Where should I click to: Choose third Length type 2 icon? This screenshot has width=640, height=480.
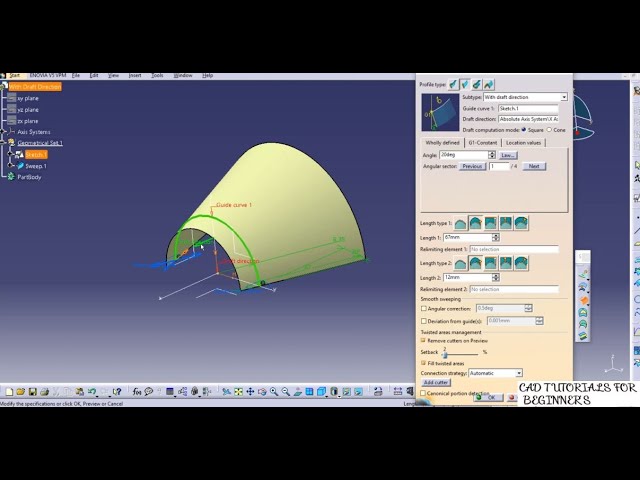(491, 263)
